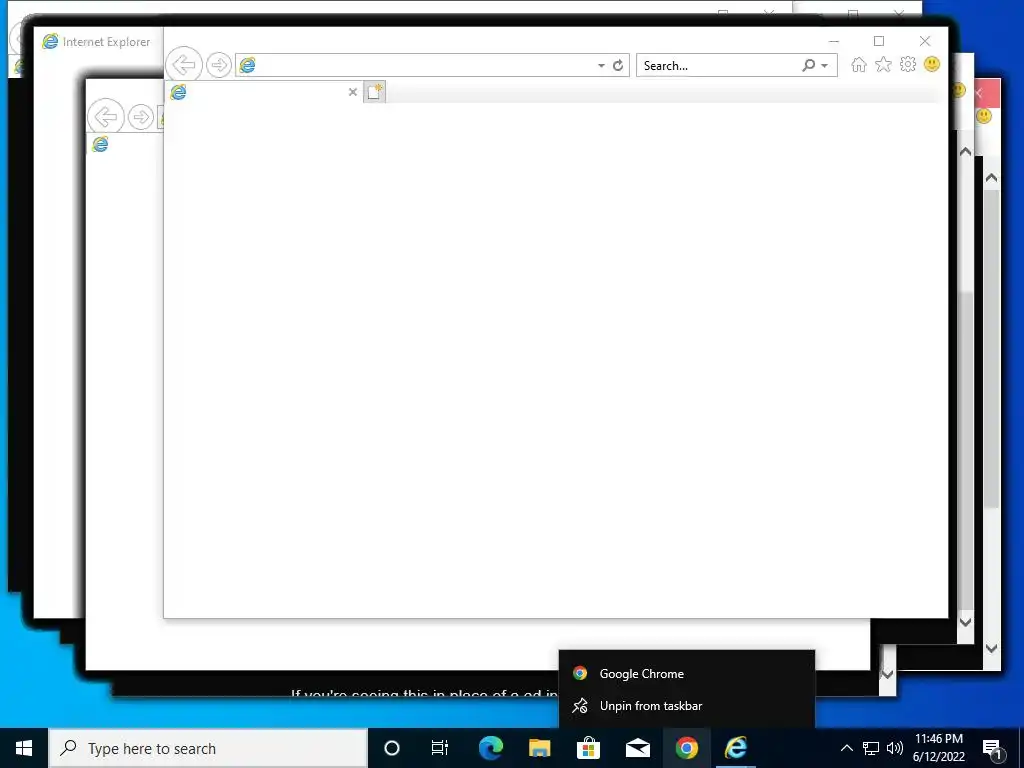Open the Mail app from the taskbar
1024x768 pixels.
[x=637, y=748]
